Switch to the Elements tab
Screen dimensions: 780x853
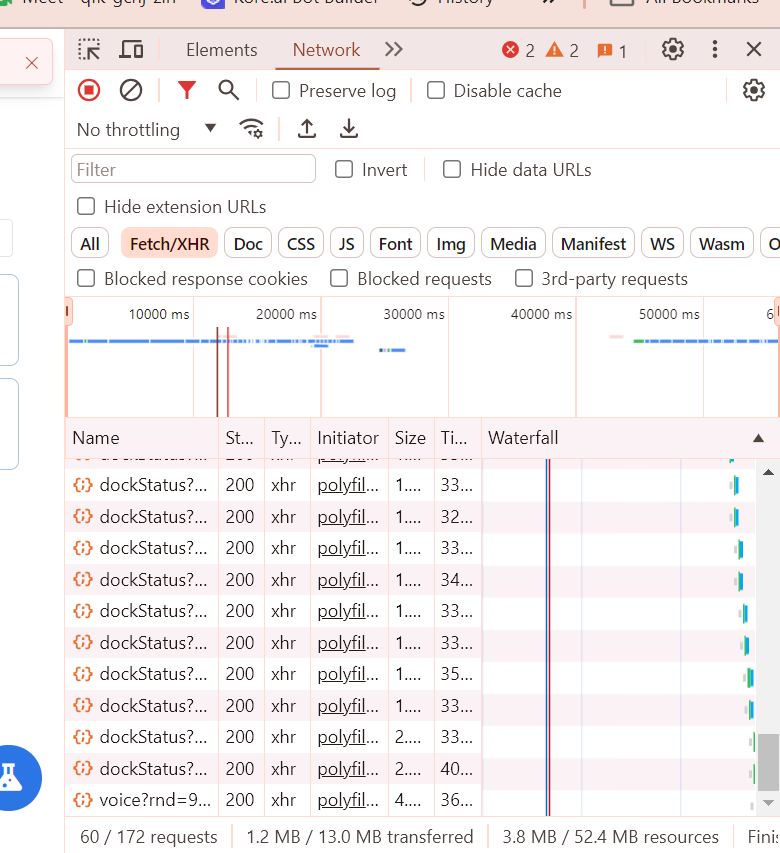[x=221, y=50]
